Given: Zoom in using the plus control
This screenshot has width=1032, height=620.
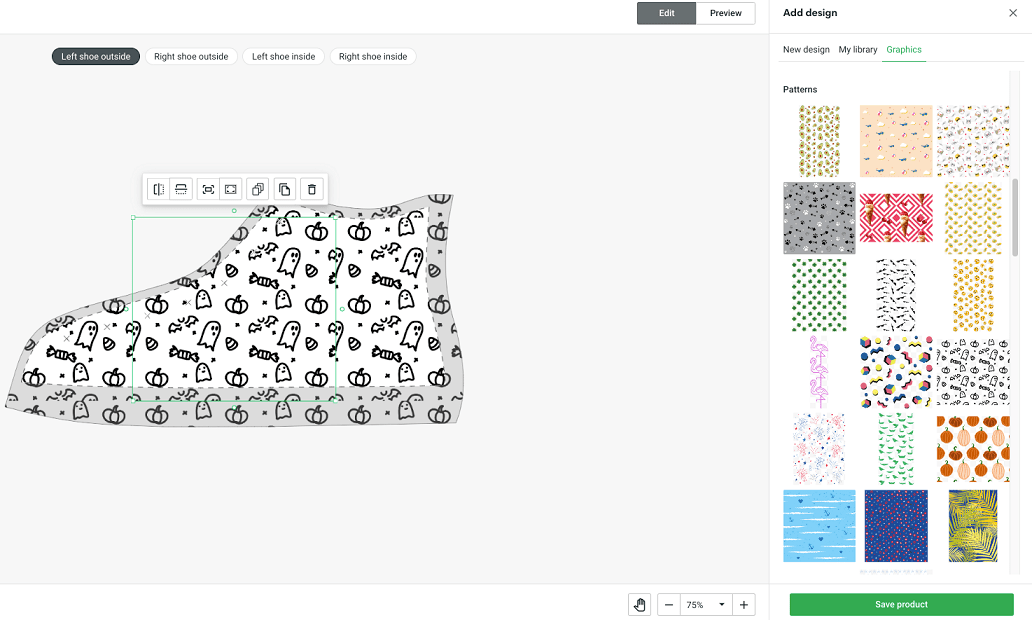Looking at the screenshot, I should point(744,604).
